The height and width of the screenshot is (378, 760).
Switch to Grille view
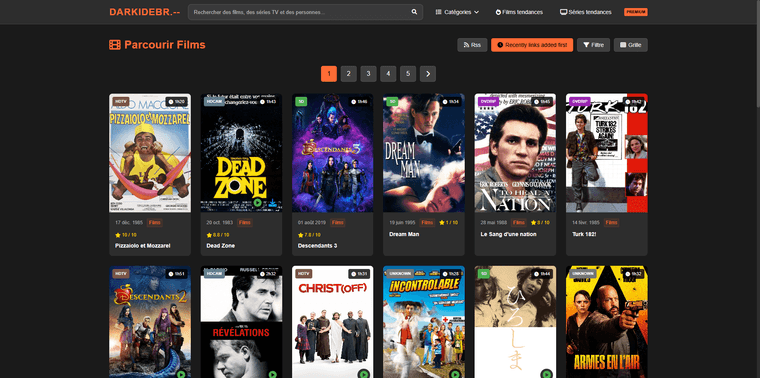(631, 45)
